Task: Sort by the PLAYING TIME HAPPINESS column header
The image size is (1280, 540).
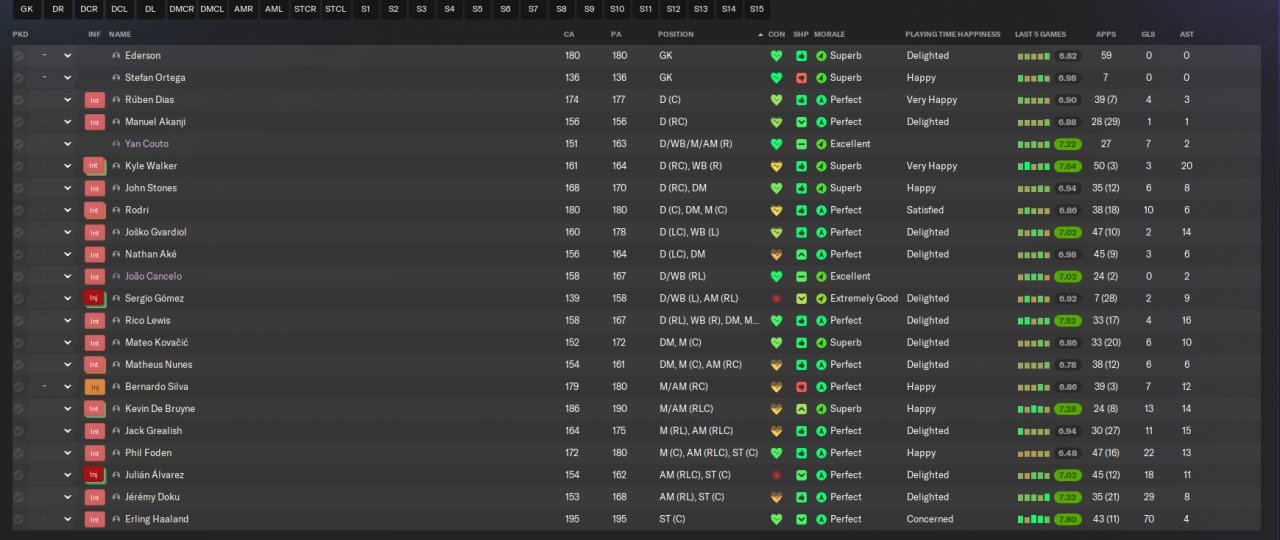Action: 953,34
